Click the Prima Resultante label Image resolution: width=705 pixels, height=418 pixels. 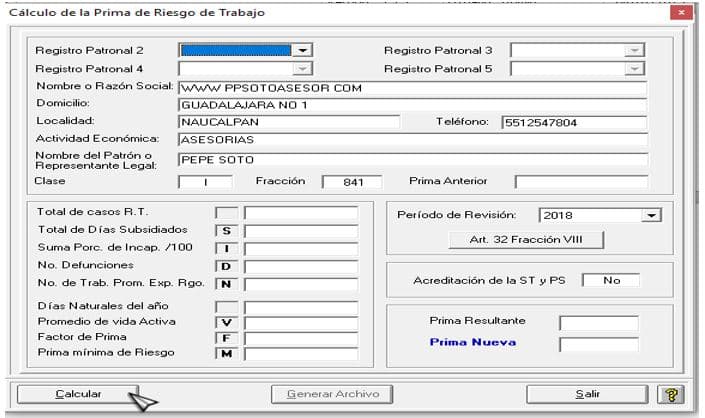477,321
